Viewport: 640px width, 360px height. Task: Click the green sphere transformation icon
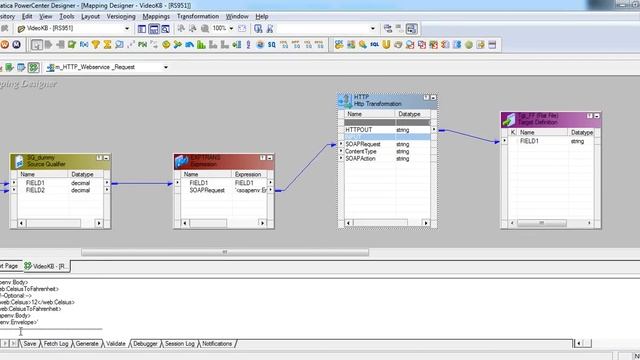point(469,44)
